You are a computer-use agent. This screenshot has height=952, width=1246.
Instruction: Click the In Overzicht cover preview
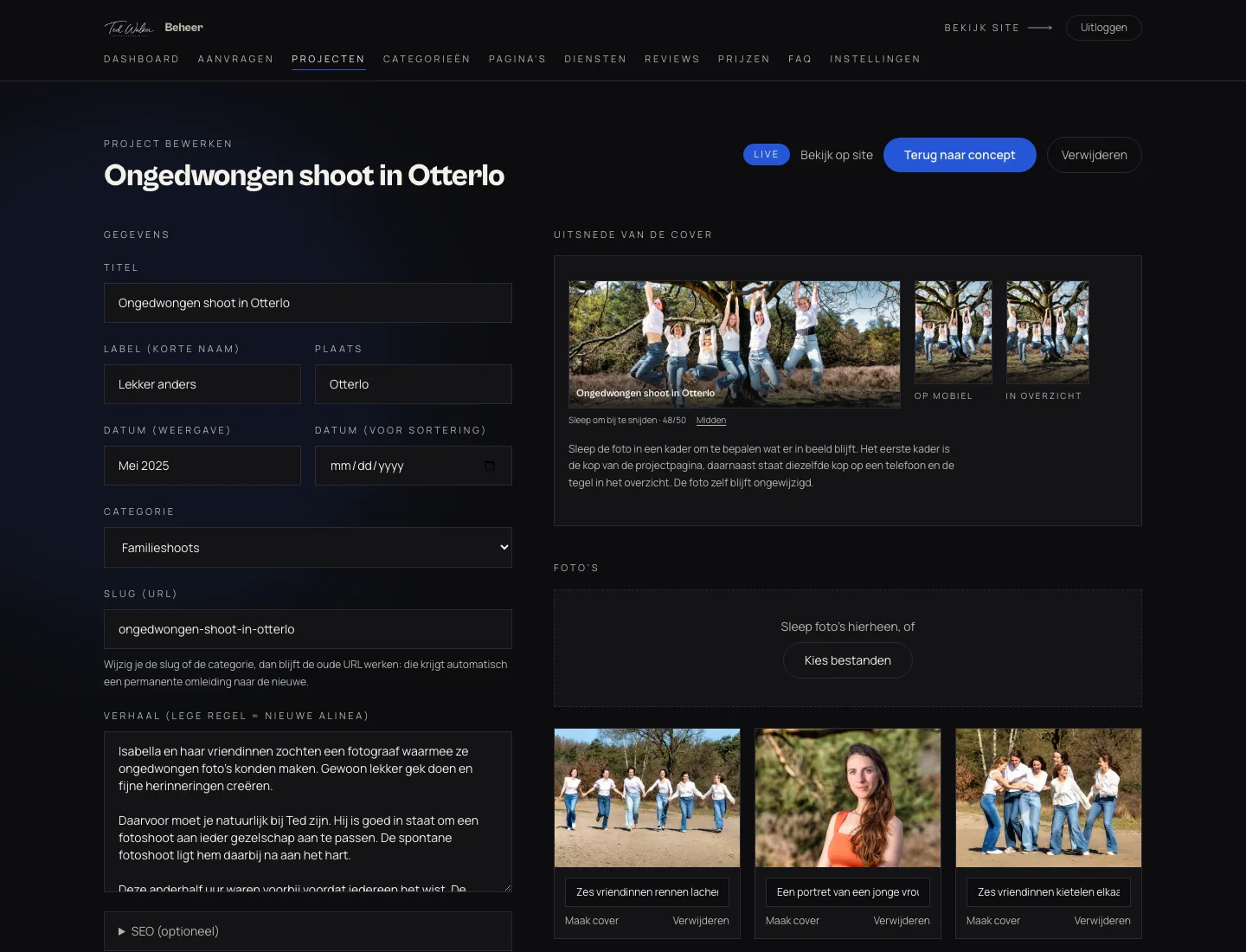[x=1048, y=332]
